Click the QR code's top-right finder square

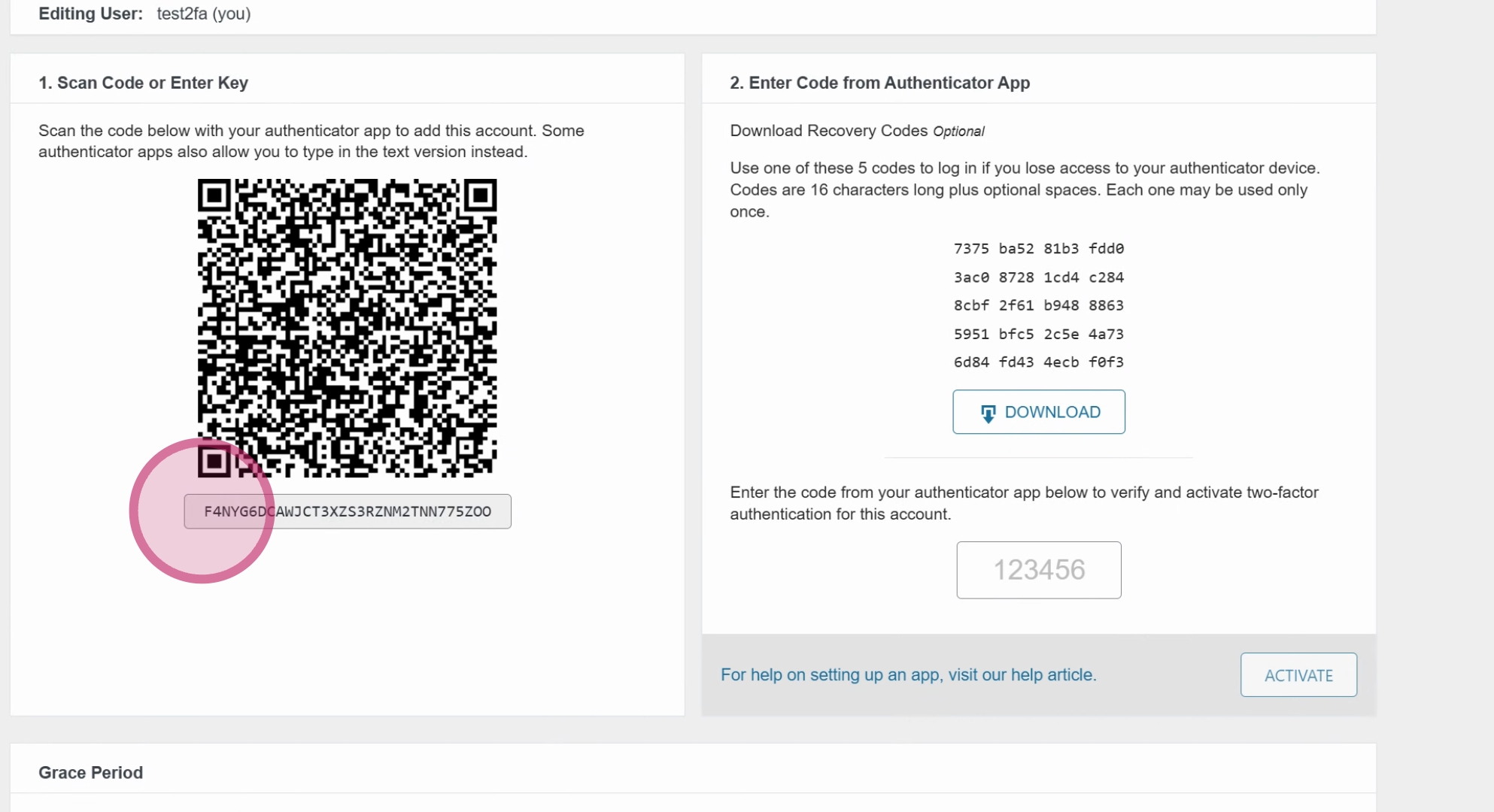[x=480, y=195]
